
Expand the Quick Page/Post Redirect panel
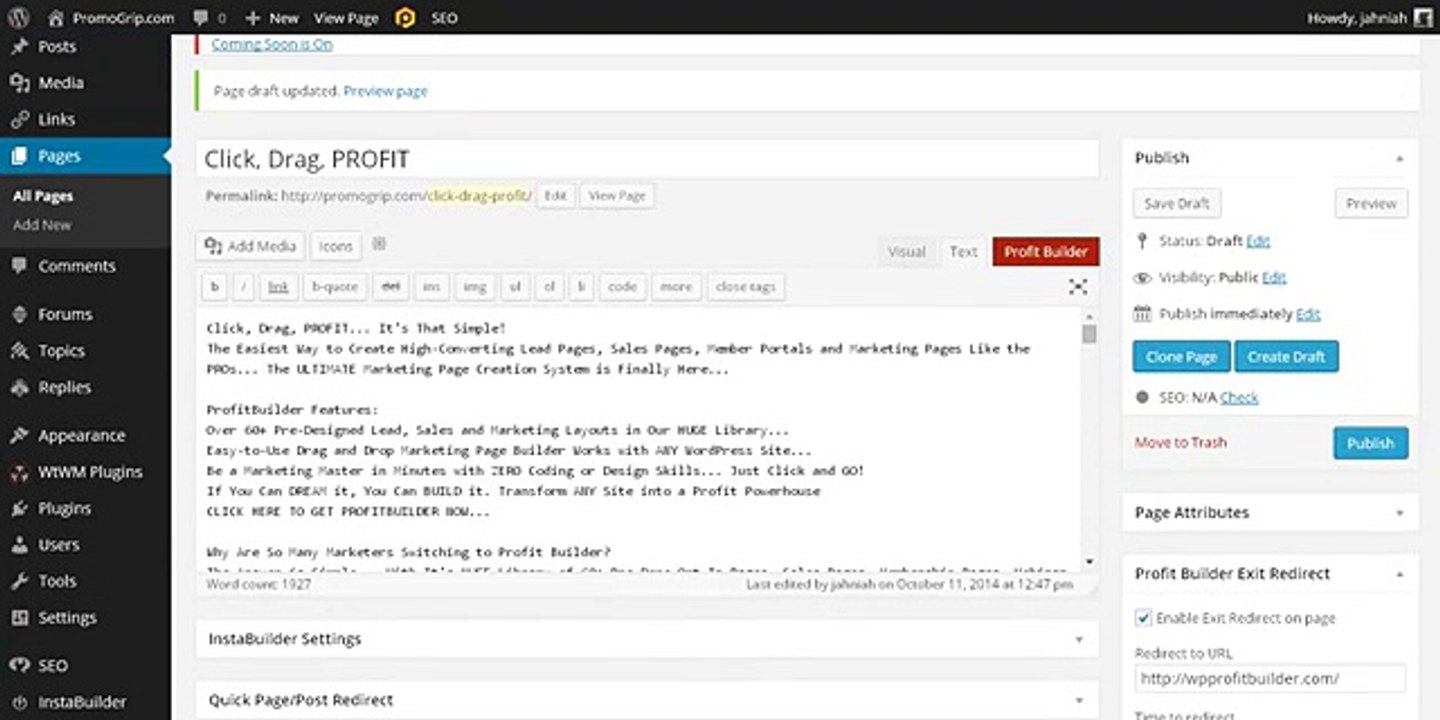pyautogui.click(x=1079, y=700)
